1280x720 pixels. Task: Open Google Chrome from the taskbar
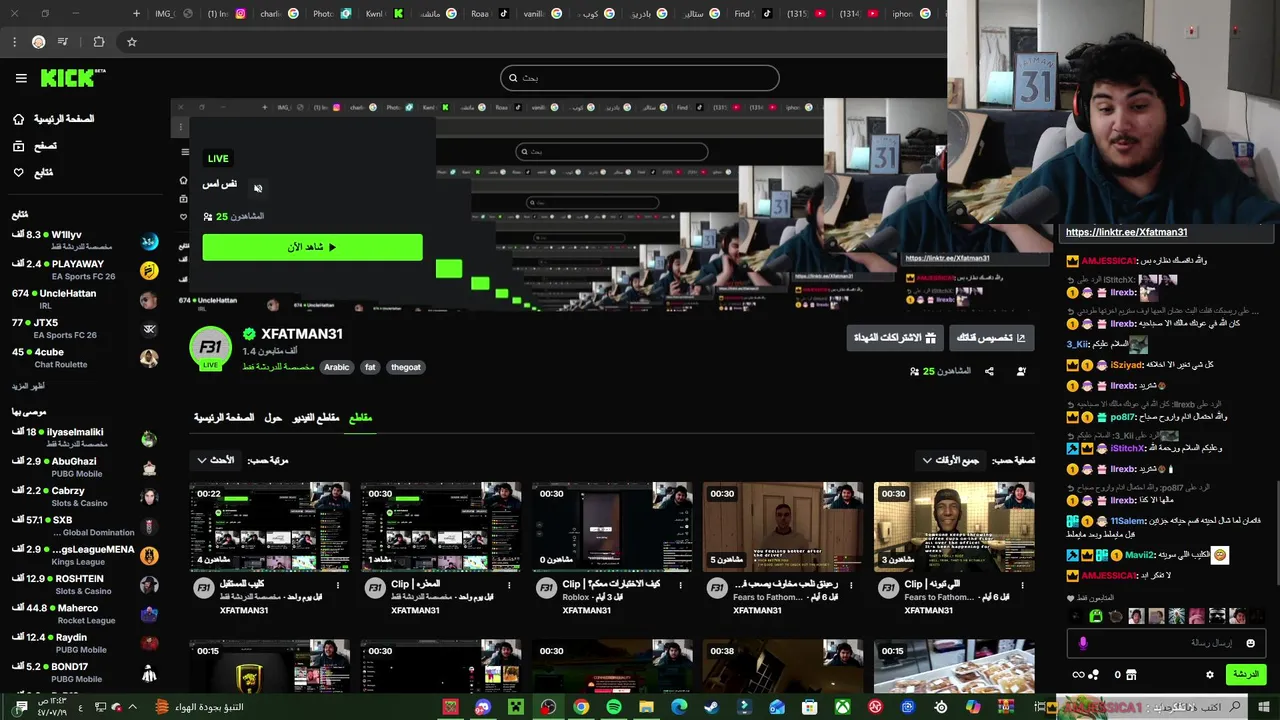click(x=581, y=707)
